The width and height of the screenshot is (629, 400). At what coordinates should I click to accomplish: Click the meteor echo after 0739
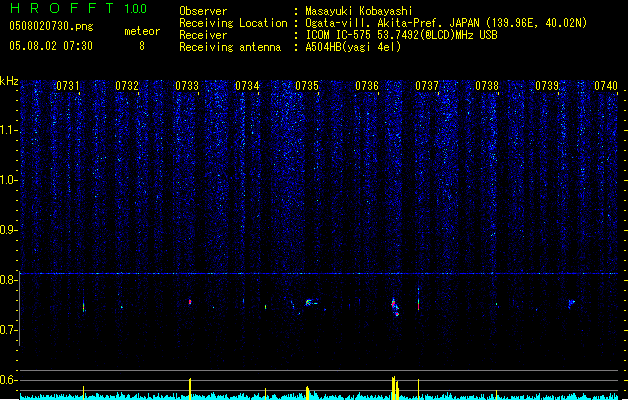[x=571, y=303]
